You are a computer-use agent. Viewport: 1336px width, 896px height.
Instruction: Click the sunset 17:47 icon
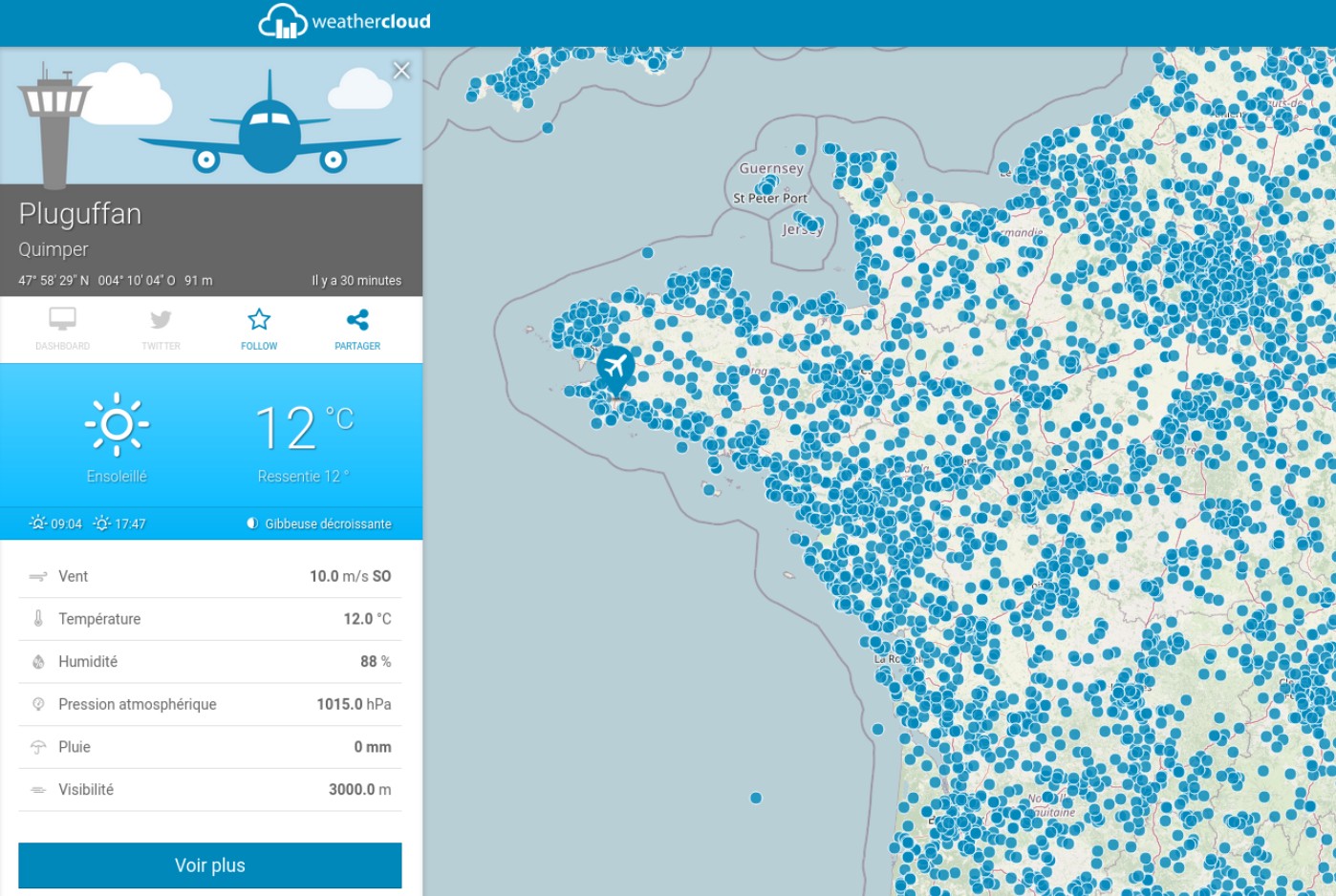click(102, 523)
